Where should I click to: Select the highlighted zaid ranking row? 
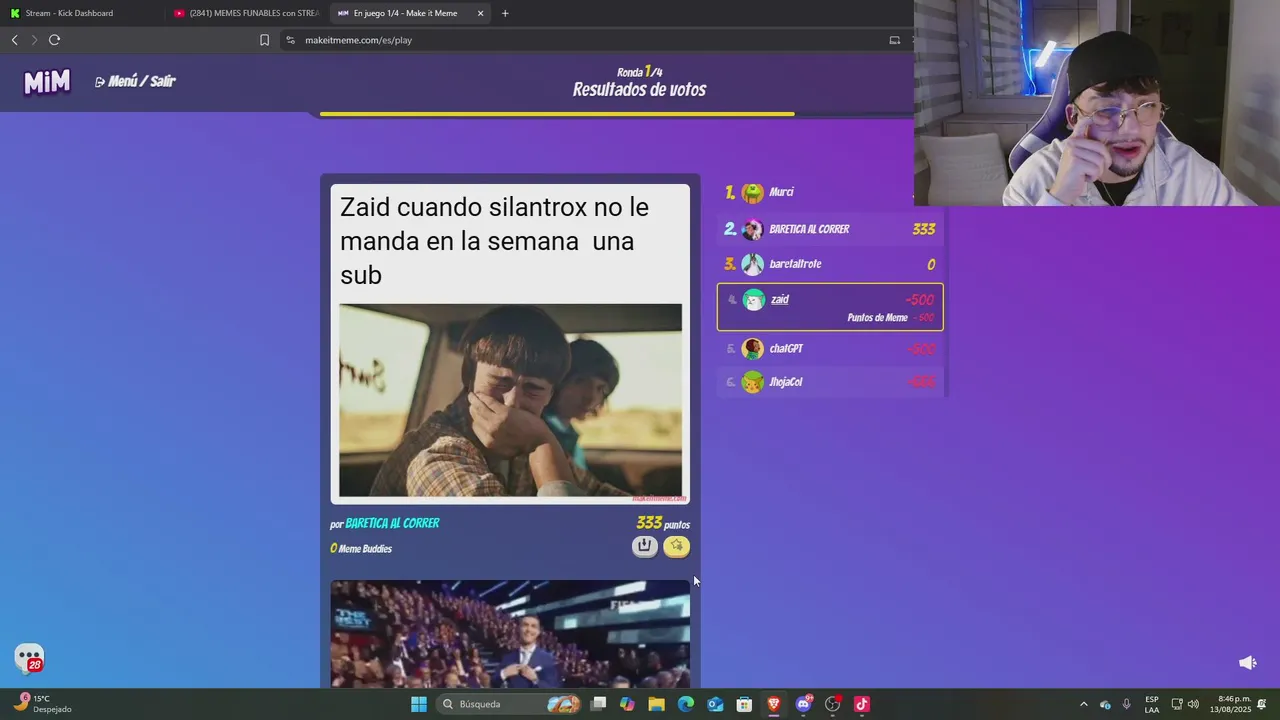pyautogui.click(x=830, y=307)
